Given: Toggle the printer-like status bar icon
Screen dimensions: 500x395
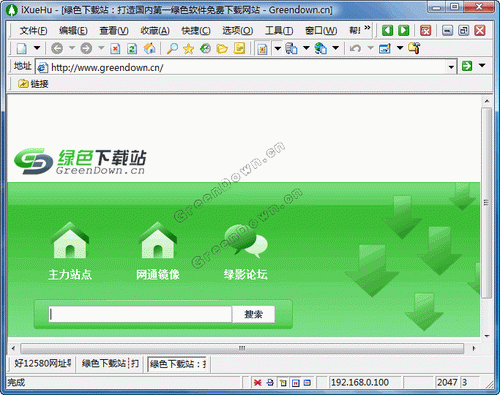Looking at the screenshot, I should (x=270, y=383).
